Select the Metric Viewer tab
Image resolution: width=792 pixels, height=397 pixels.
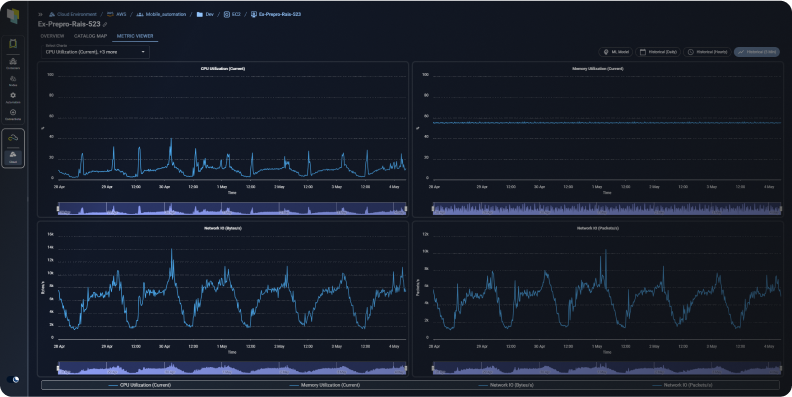(x=135, y=36)
